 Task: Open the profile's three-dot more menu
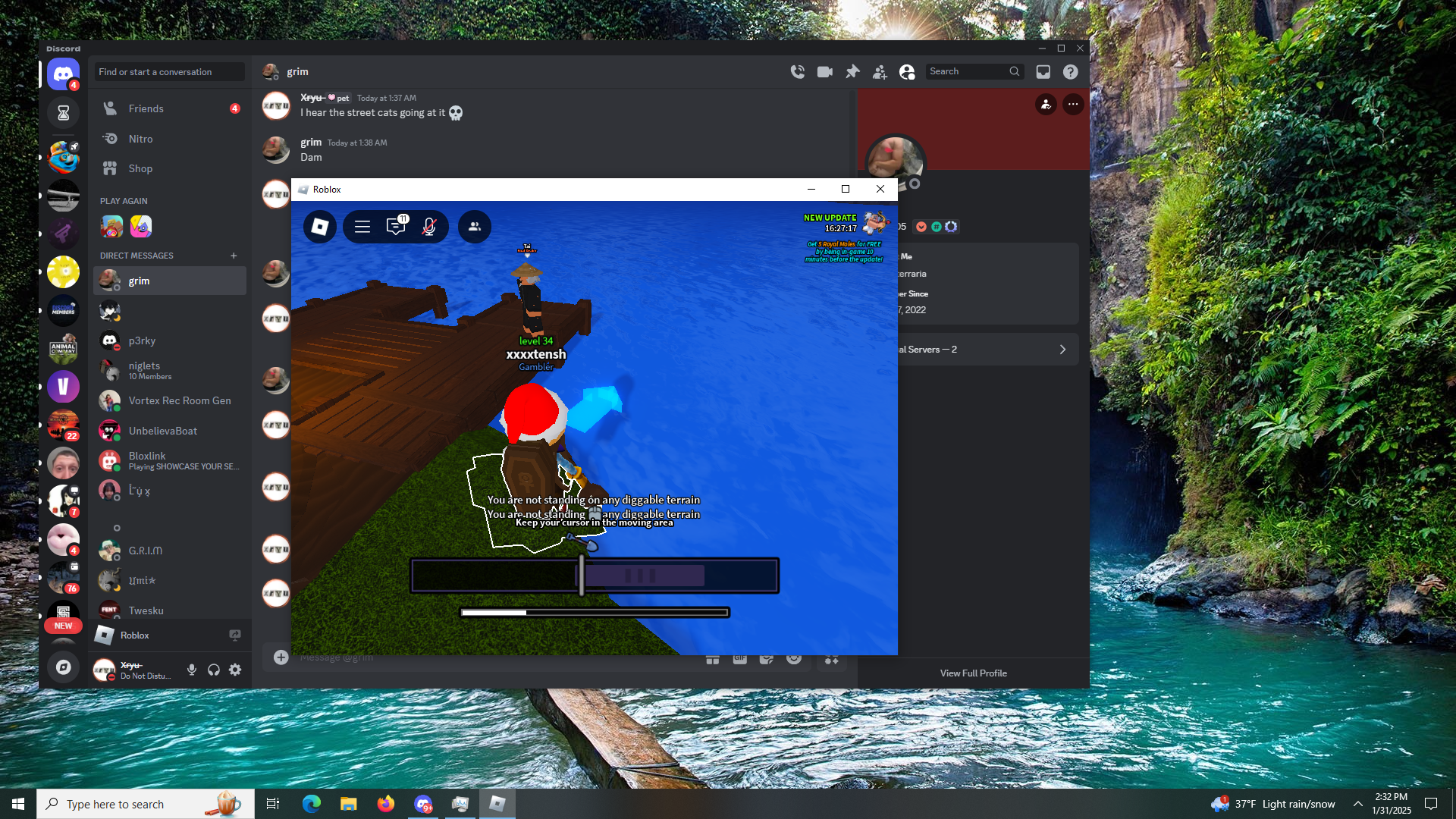(1073, 104)
